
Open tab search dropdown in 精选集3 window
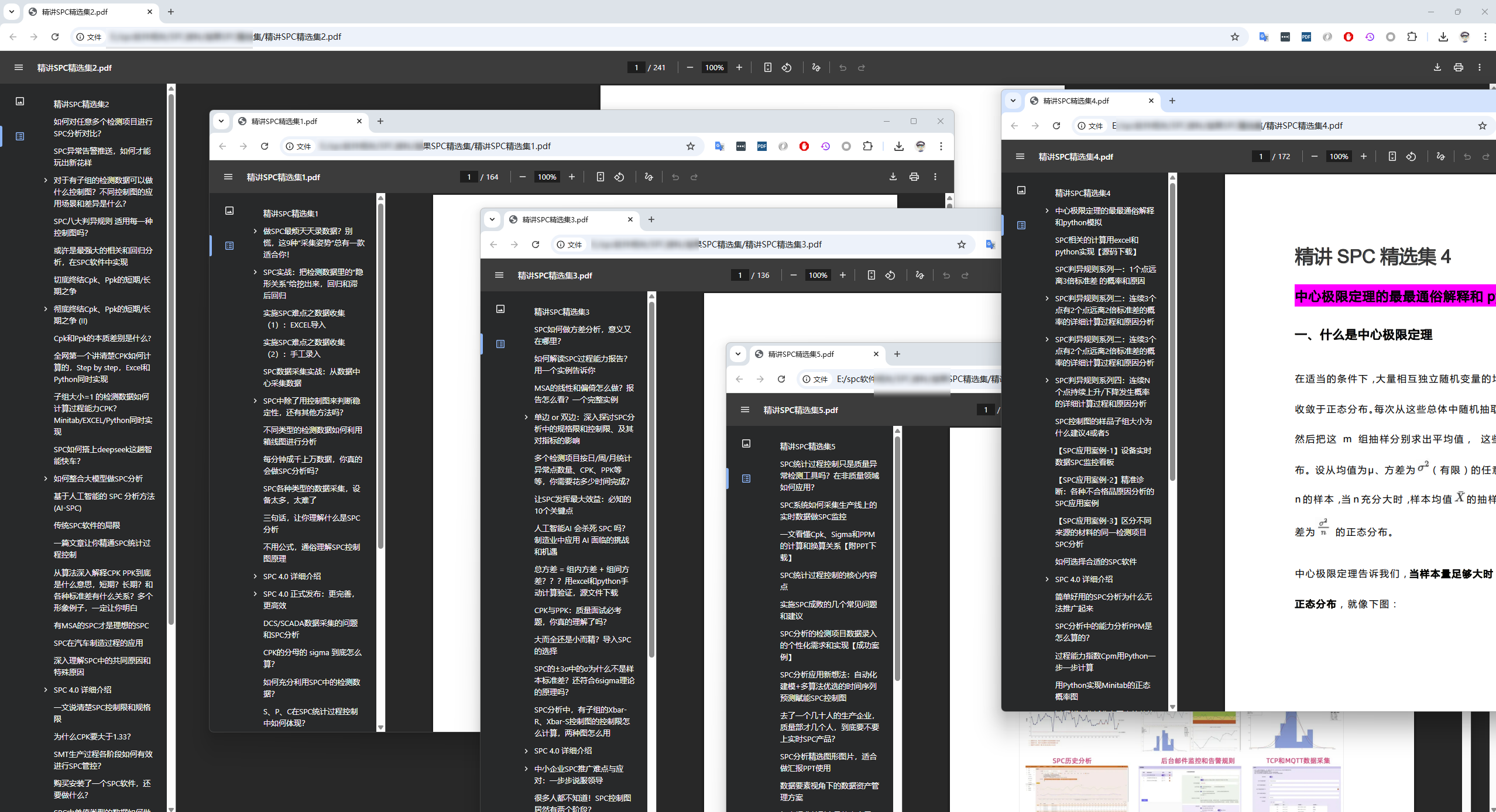(492, 219)
